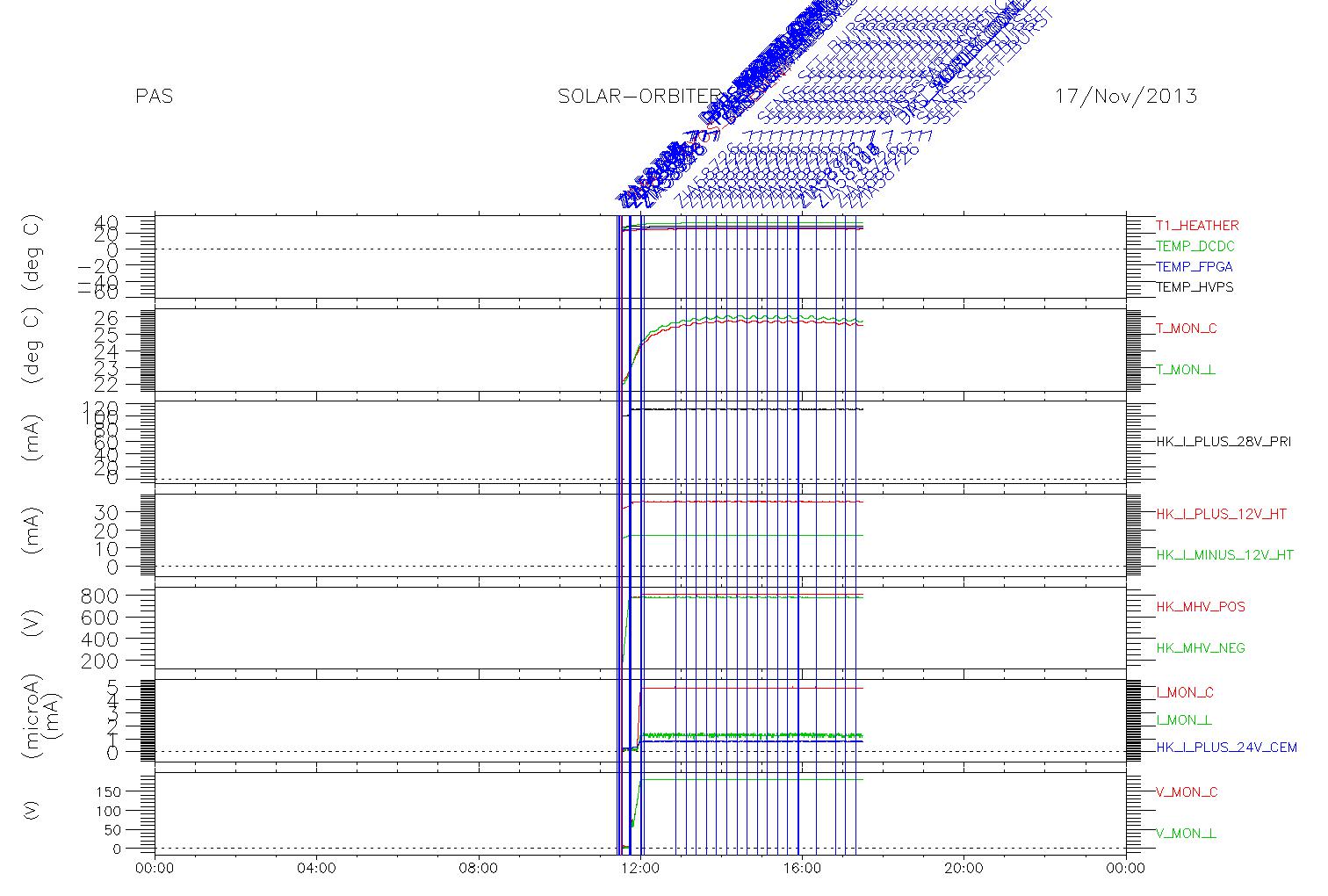
Task: Click the TEMP_FPGA legend entry
Action: coord(1194,267)
